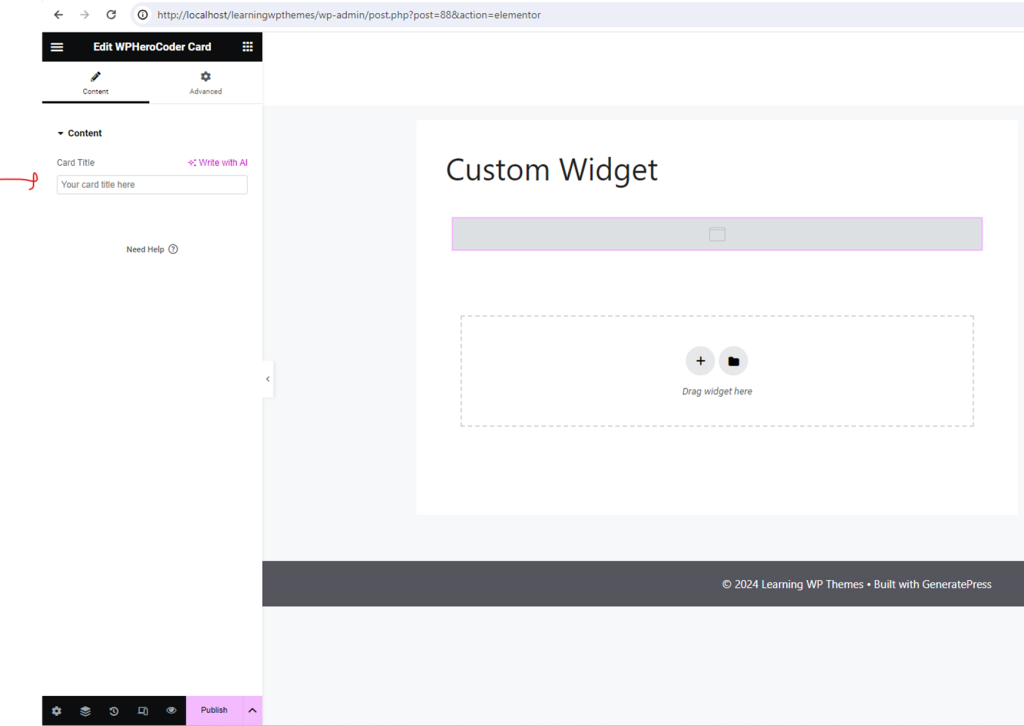Screen dimensions: 1024x726
Task: Open the History clock icon
Action: [113, 710]
